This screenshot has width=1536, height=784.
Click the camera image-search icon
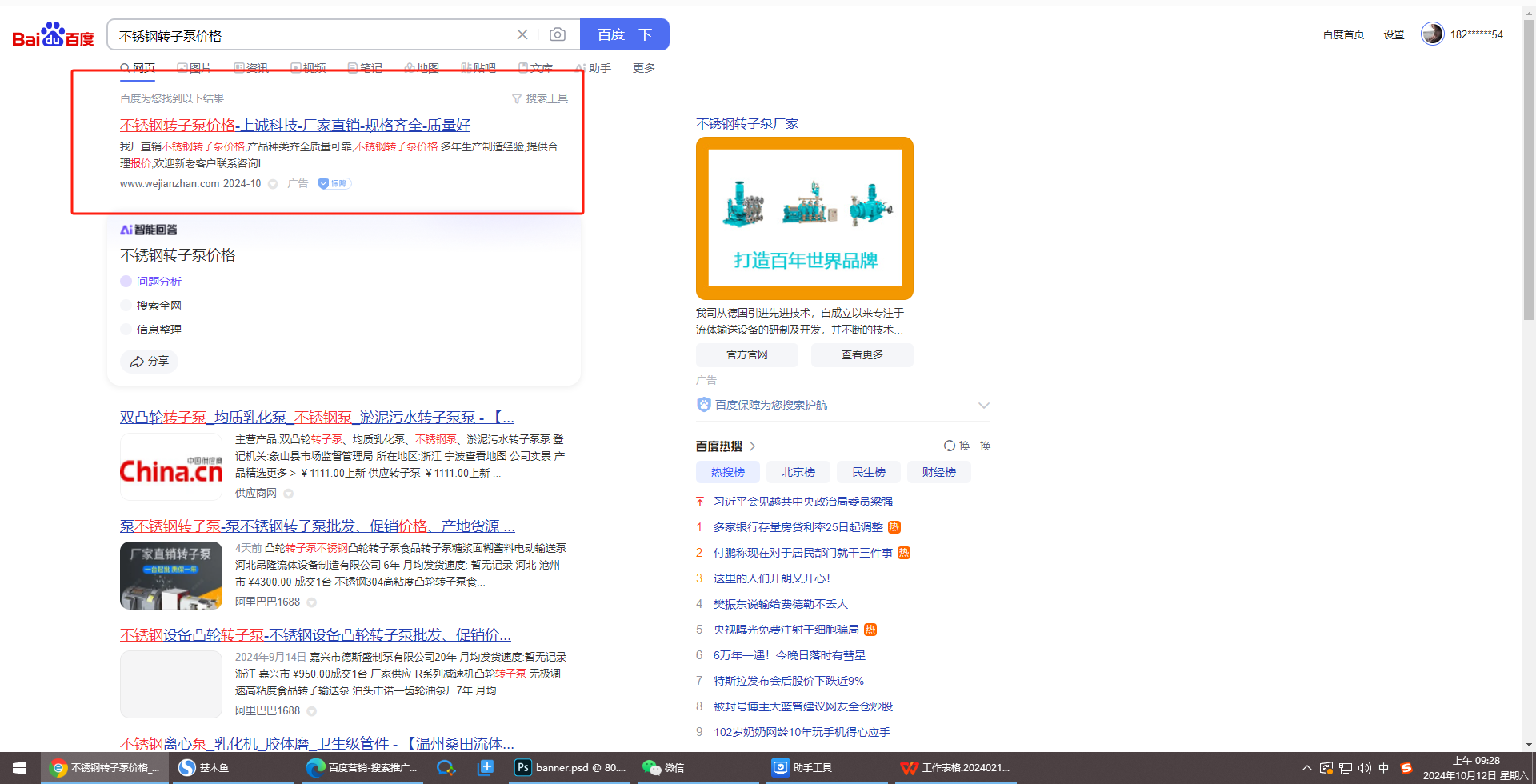coord(558,34)
